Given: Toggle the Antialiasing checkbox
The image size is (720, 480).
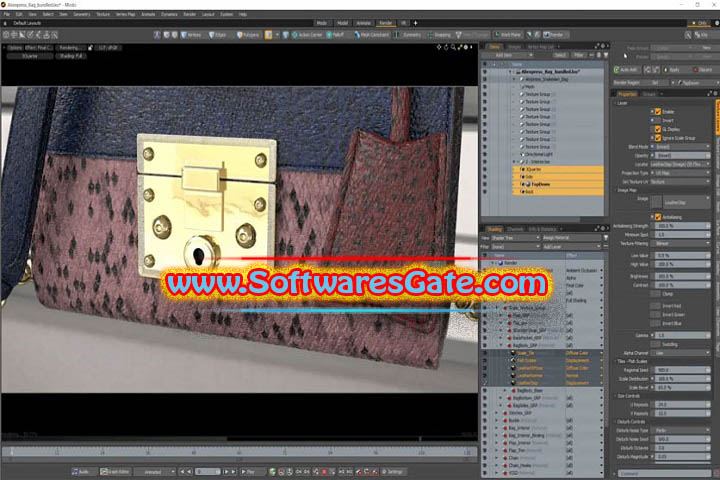Looking at the screenshot, I should click(658, 217).
